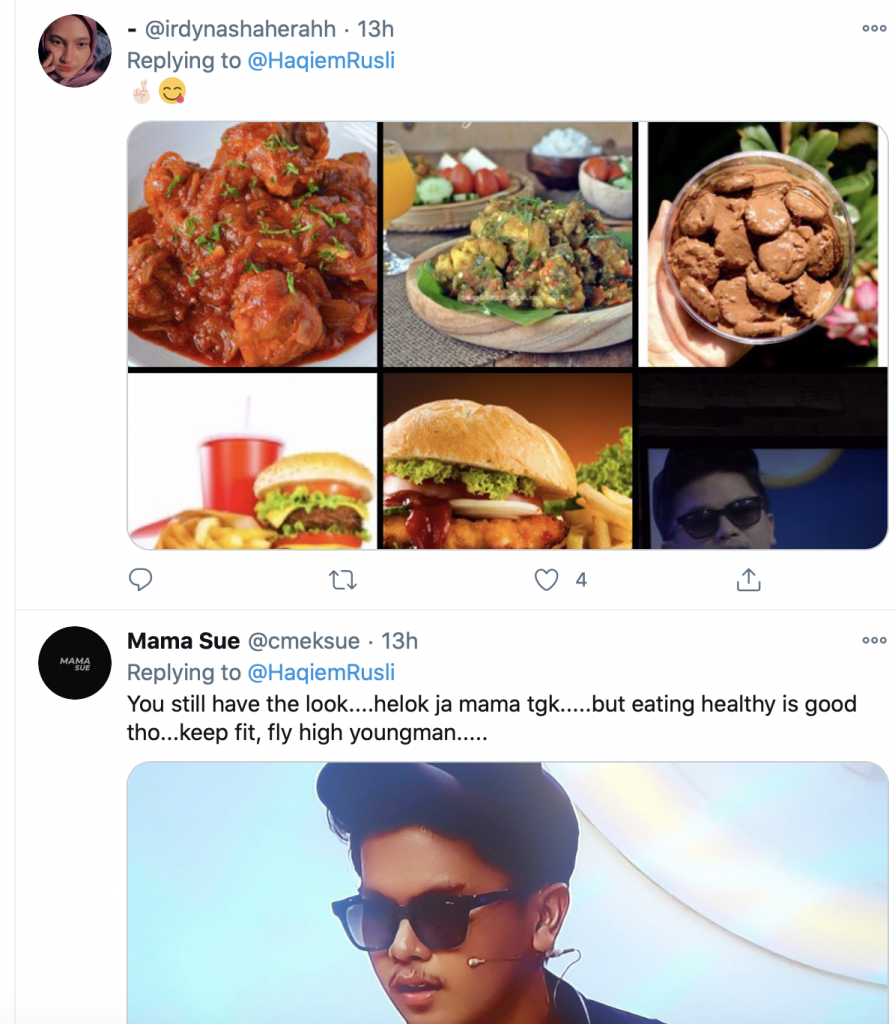Share the irdynashaherahh tweet

(x=748, y=579)
